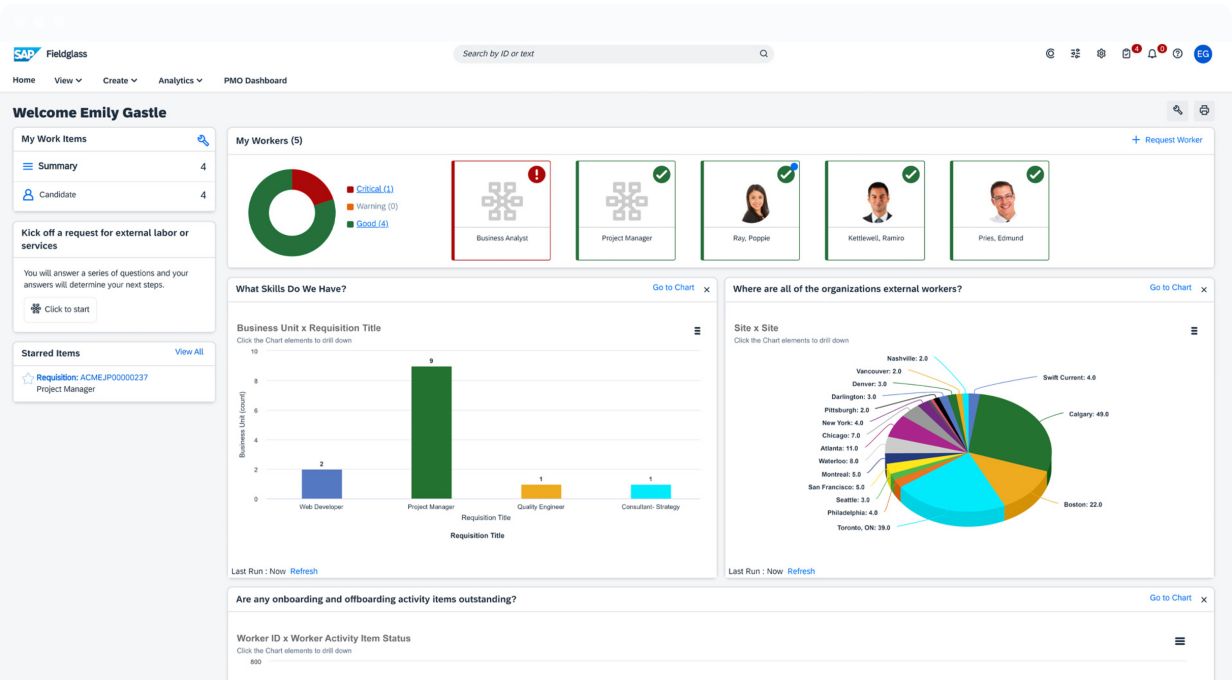The image size is (1232, 680).
Task: Click the admin settings gear icon
Action: pos(1101,54)
